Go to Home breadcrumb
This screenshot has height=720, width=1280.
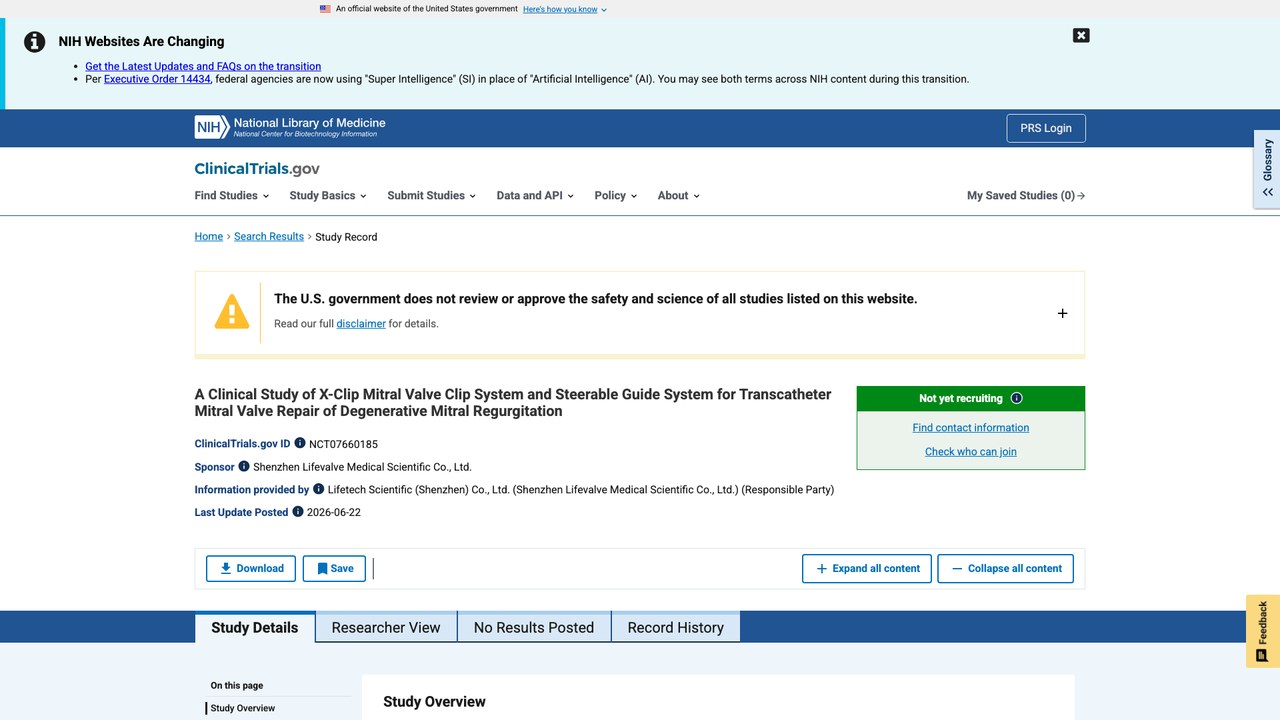click(x=209, y=237)
